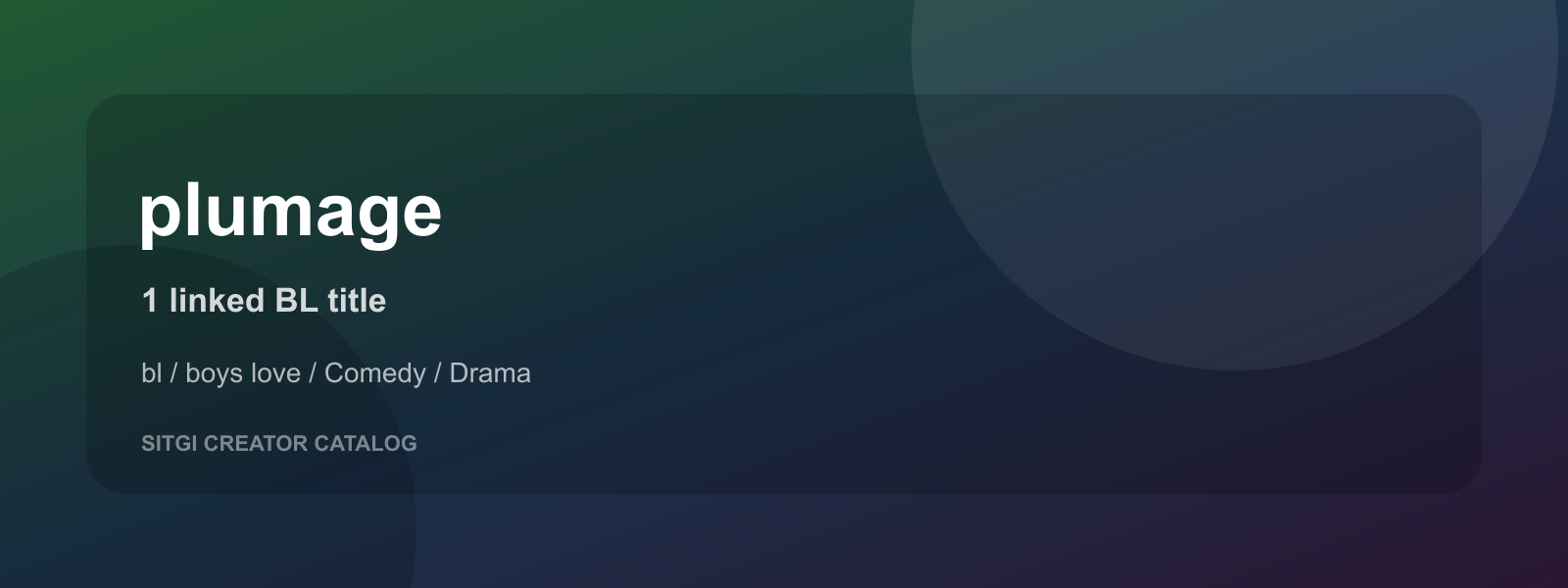Click the slash between "boys love" and "Comedy"
The image size is (1568, 588).
pos(313,373)
